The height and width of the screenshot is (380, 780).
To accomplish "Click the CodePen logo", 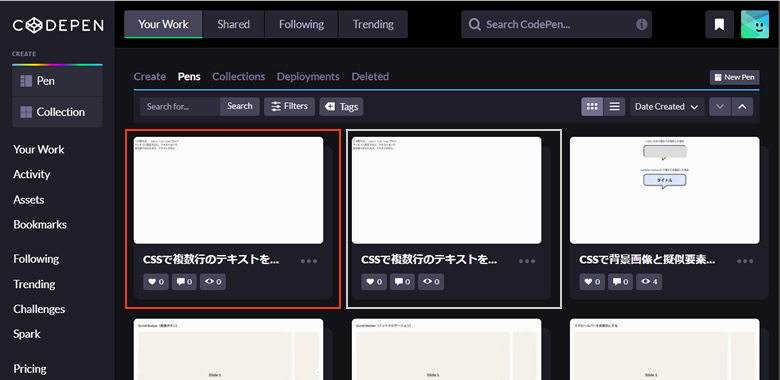I will pyautogui.click(x=58, y=25).
